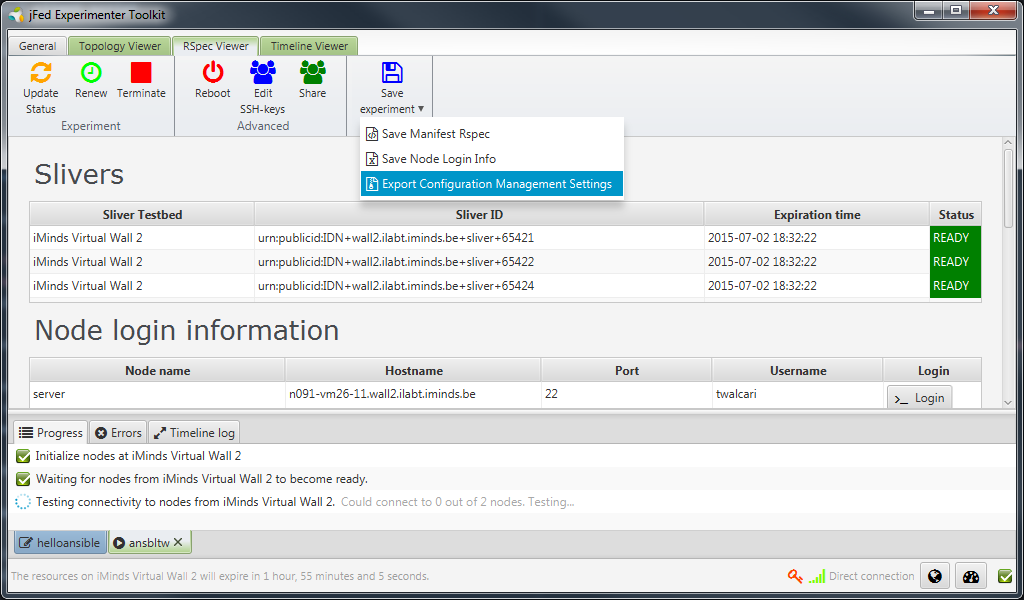Viewport: 1024px width, 600px height.
Task: Switch to the RSpec Viewer tab
Action: (x=216, y=46)
